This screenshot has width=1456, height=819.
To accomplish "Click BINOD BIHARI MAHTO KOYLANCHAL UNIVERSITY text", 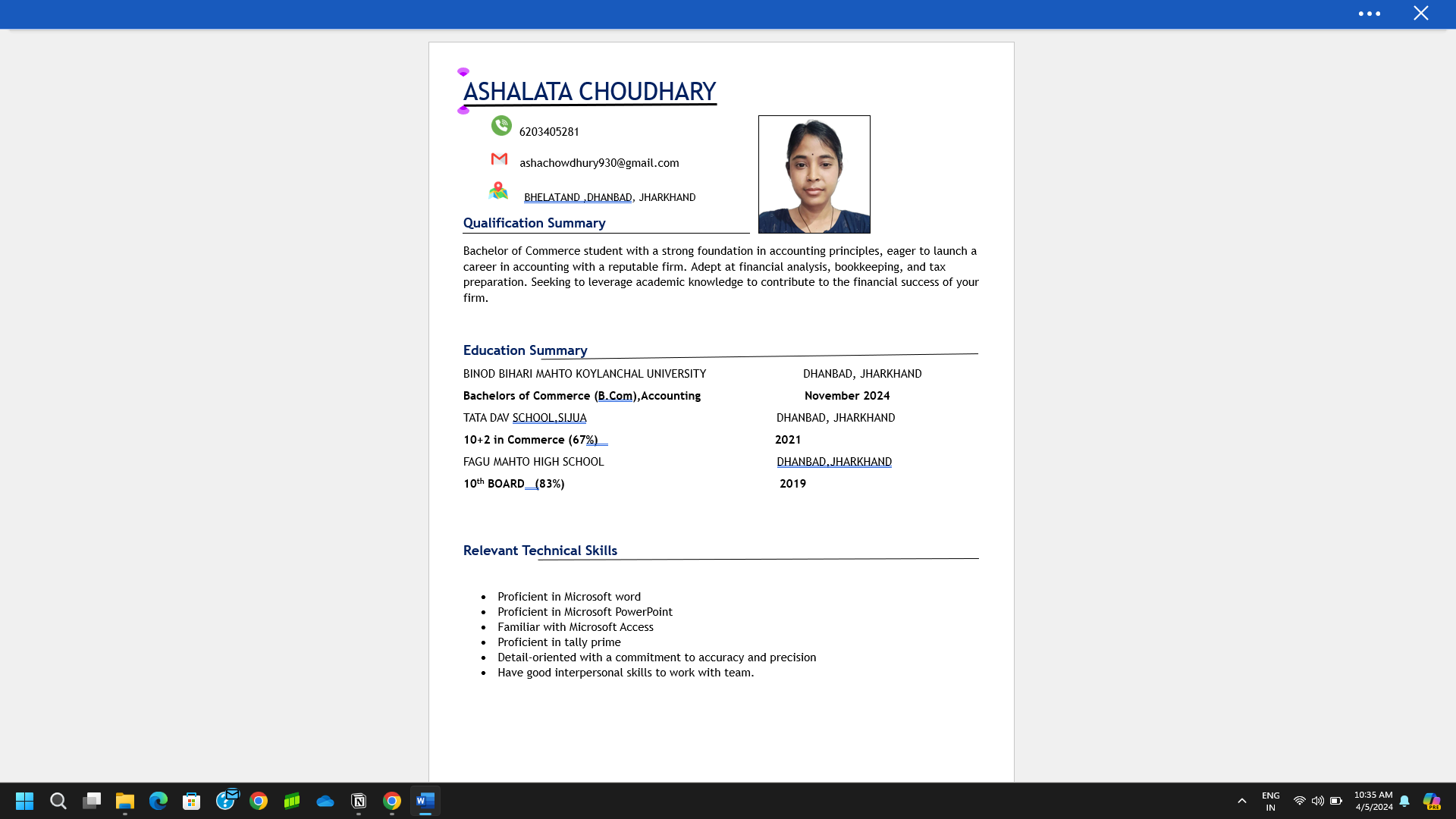I will [585, 374].
